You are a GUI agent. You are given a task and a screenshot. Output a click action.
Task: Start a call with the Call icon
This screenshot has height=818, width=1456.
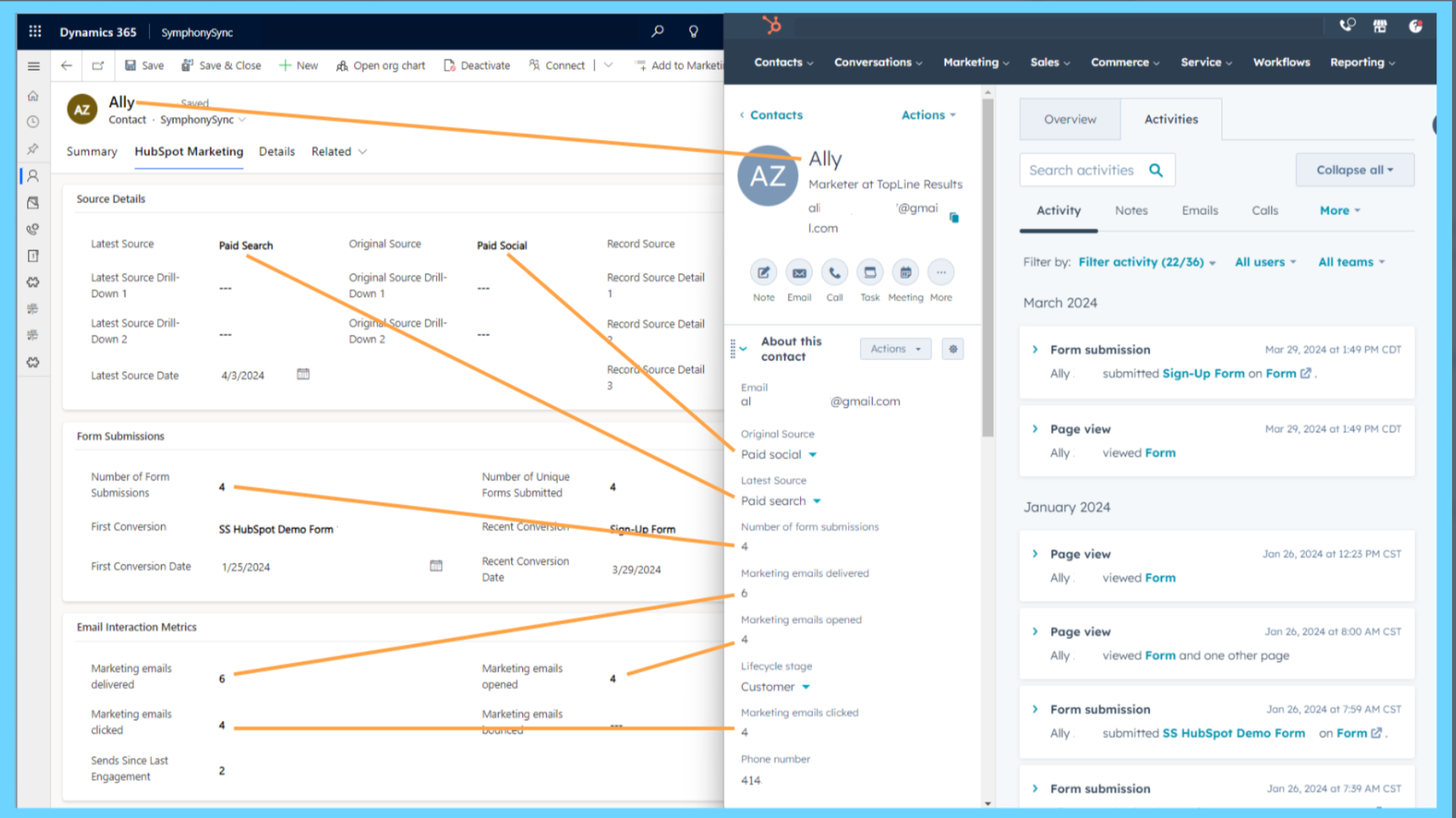pyautogui.click(x=834, y=273)
